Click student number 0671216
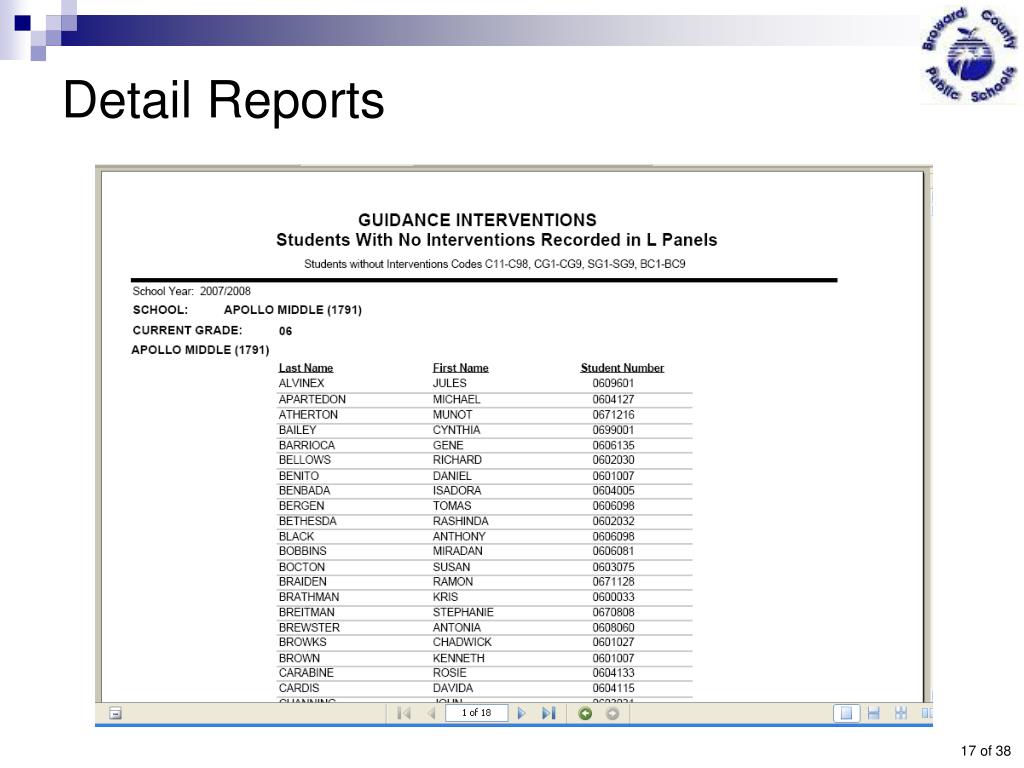This screenshot has height=768, width=1024. click(613, 415)
